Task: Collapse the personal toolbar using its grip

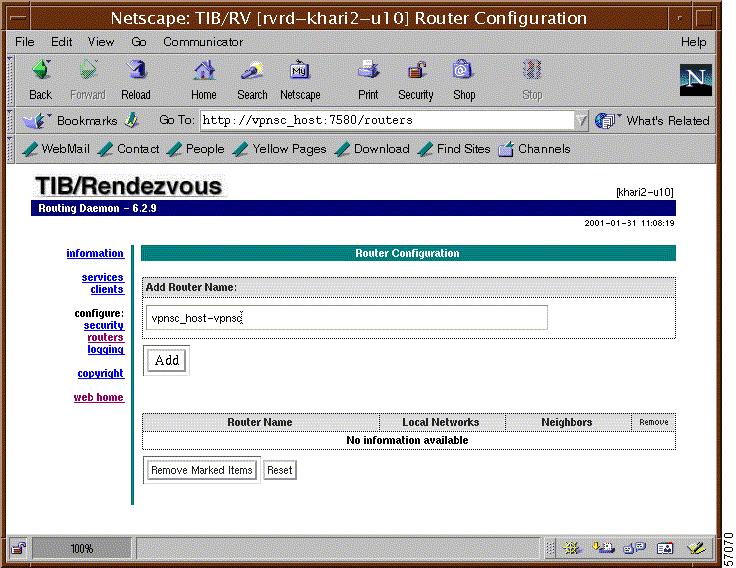Action: click(10, 149)
